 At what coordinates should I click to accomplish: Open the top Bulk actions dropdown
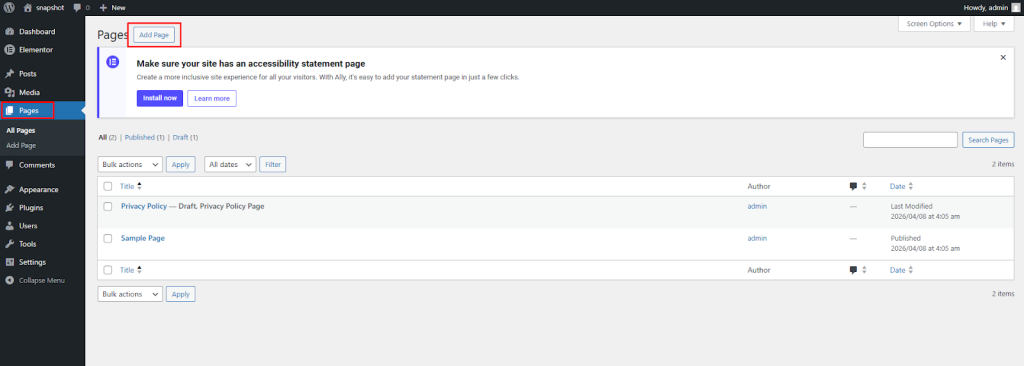click(x=130, y=165)
